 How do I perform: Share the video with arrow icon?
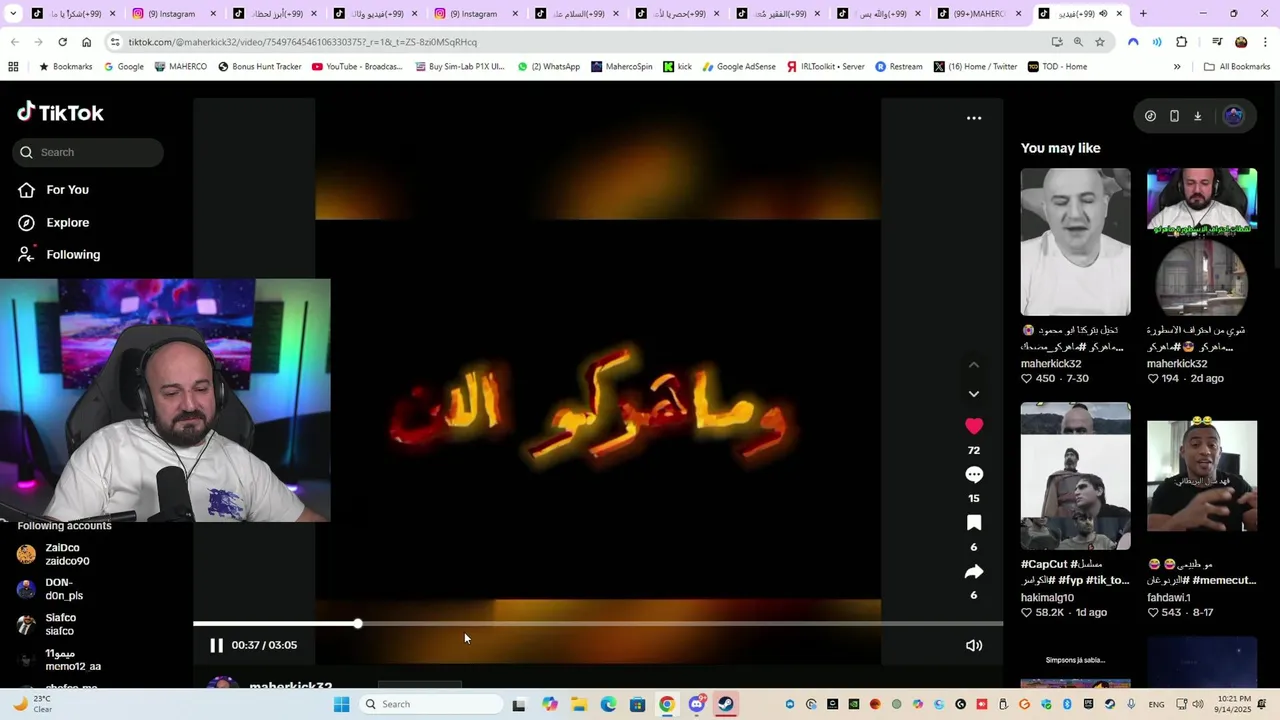pyautogui.click(x=974, y=572)
